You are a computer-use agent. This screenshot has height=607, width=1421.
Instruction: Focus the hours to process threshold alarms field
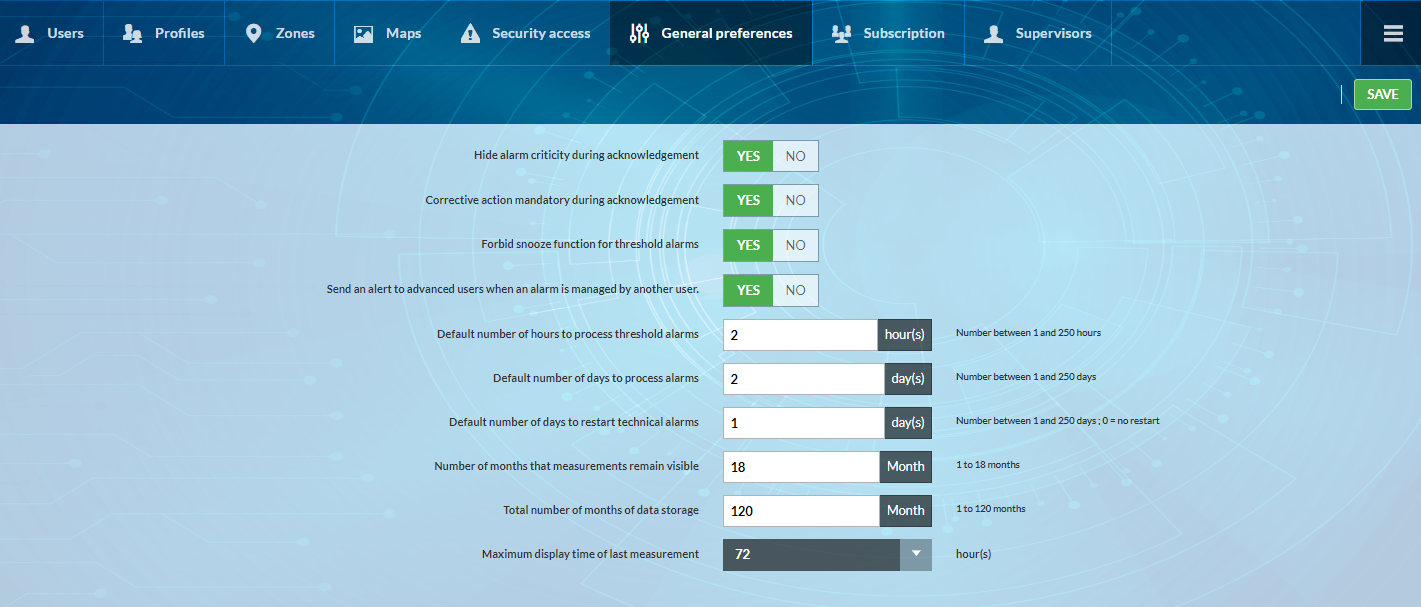pyautogui.click(x=800, y=335)
